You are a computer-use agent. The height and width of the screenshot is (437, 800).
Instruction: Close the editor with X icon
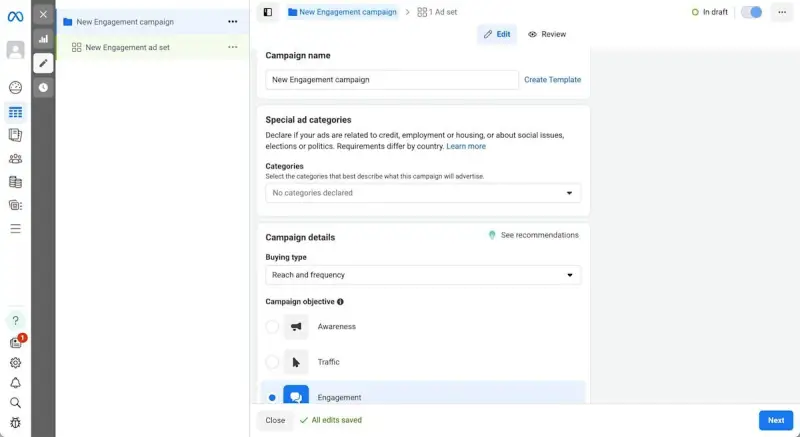click(x=43, y=14)
